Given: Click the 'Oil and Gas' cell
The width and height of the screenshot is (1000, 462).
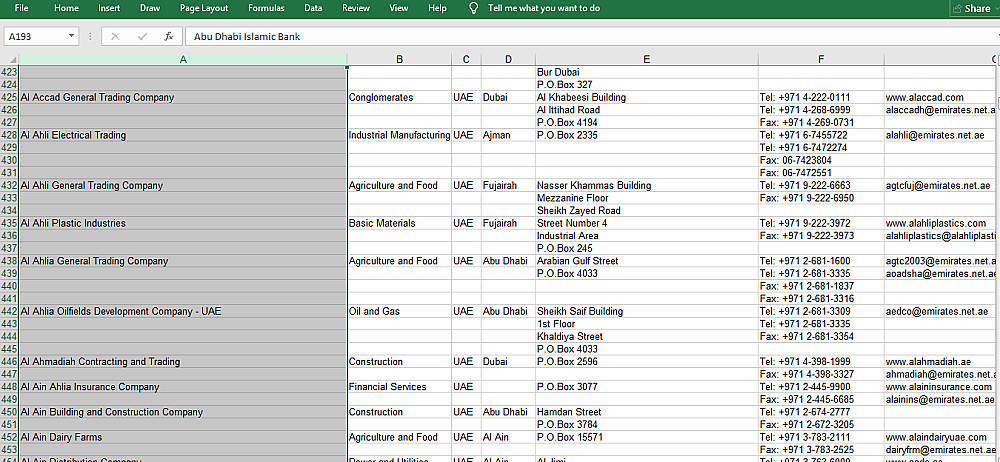Looking at the screenshot, I should tap(399, 311).
